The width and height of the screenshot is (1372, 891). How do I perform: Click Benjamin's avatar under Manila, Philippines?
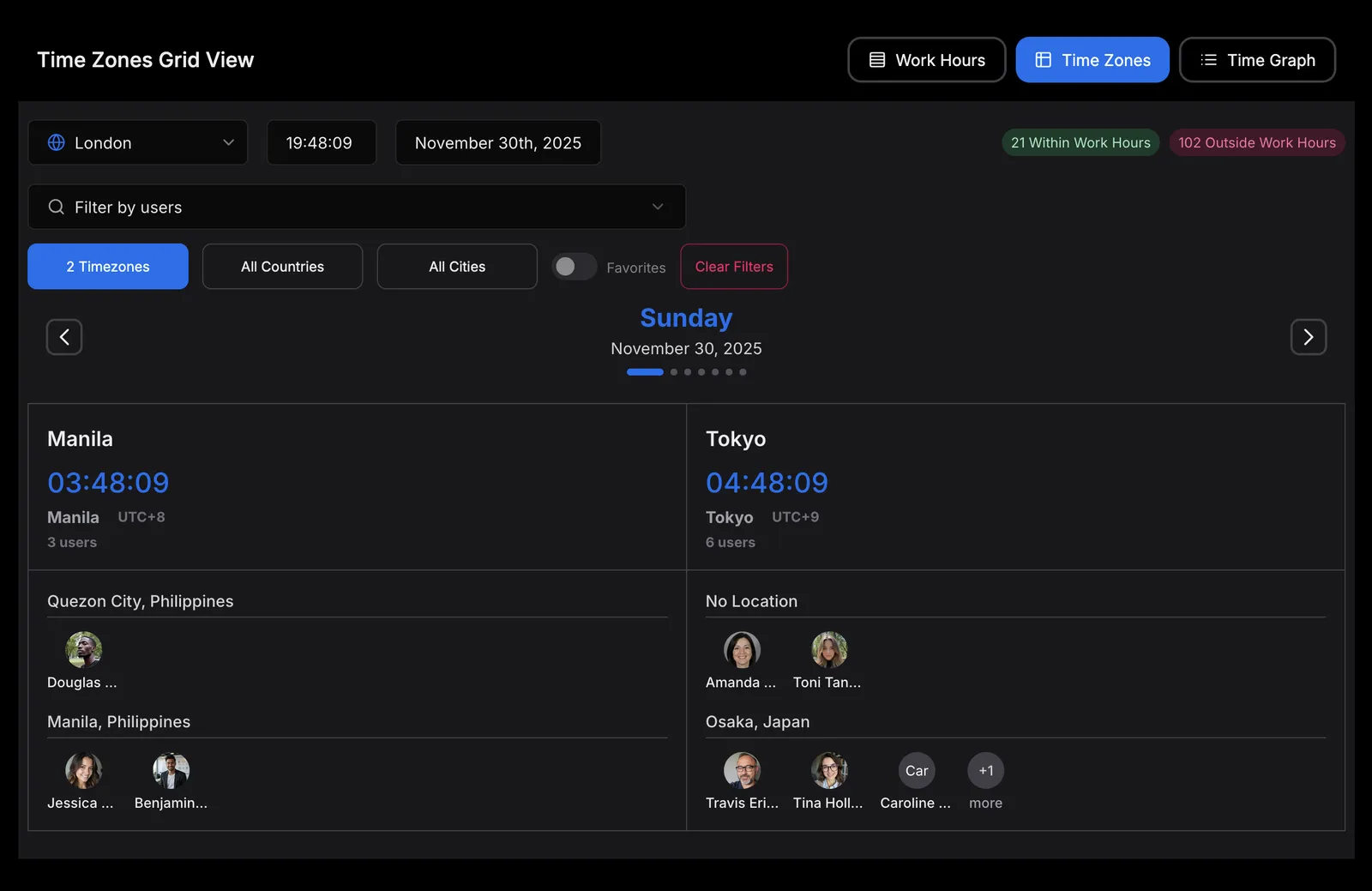[171, 770]
